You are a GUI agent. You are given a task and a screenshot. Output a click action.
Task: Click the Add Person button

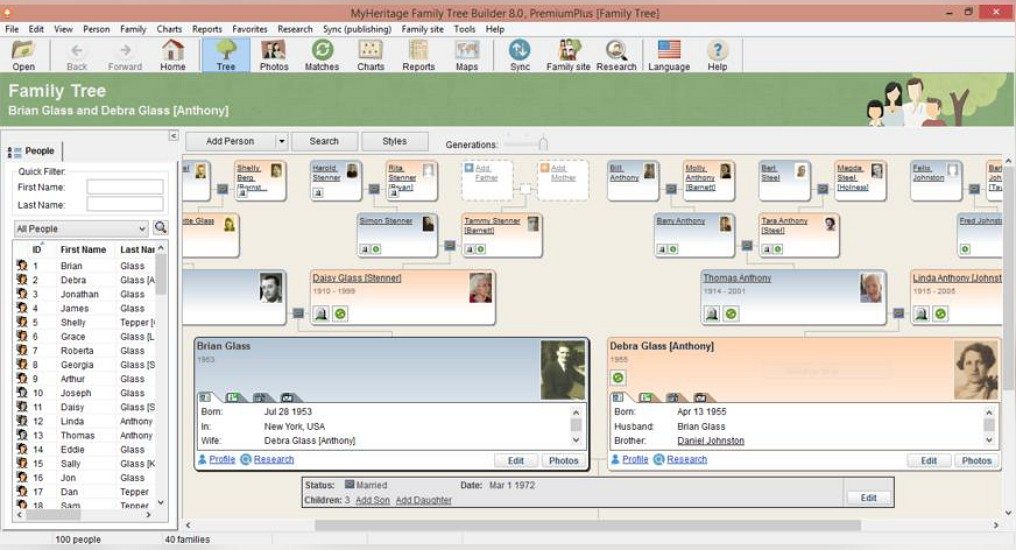click(x=230, y=141)
